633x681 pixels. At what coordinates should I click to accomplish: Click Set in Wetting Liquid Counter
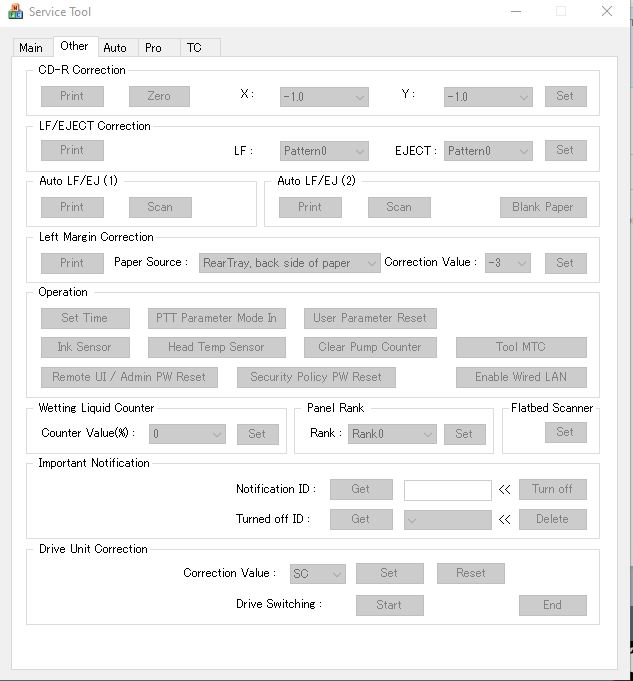coord(258,434)
